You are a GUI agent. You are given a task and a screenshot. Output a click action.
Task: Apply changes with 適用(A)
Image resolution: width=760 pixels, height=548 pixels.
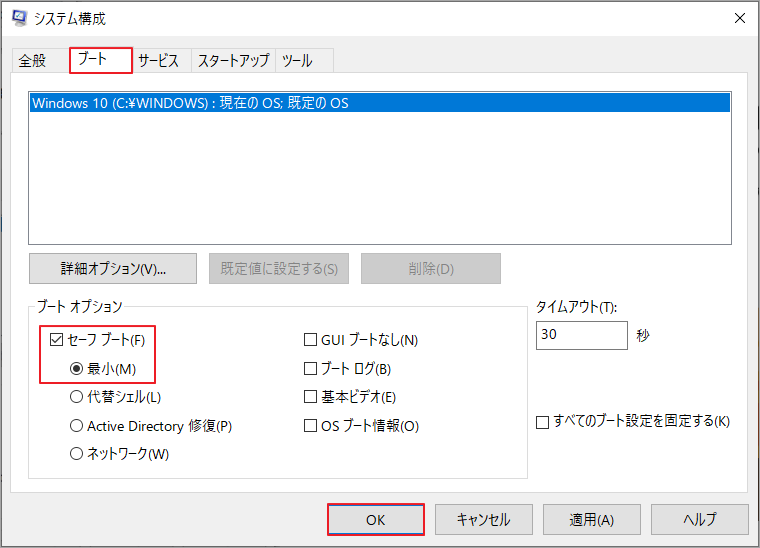click(592, 519)
